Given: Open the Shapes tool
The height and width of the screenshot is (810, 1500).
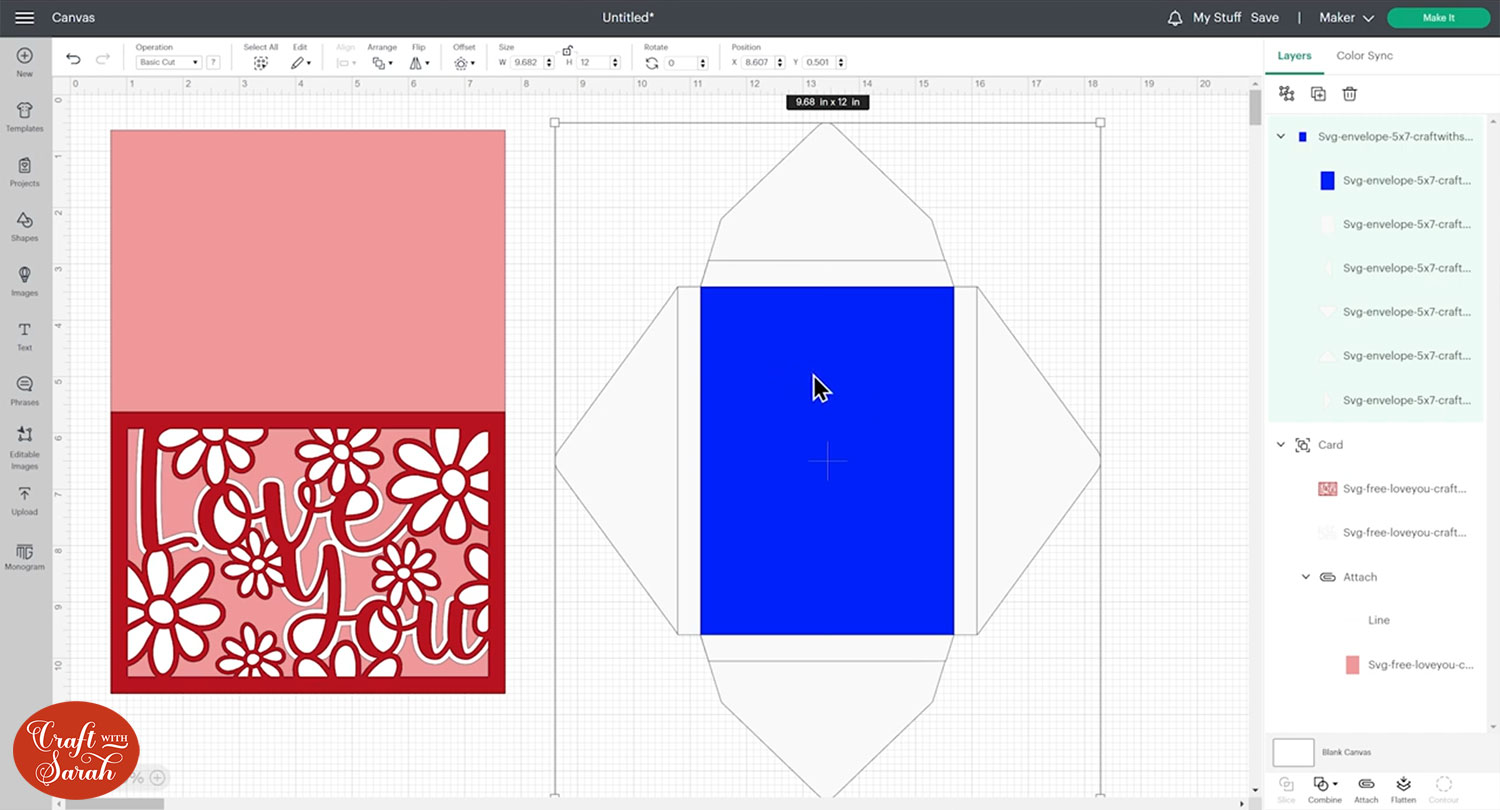Looking at the screenshot, I should tap(25, 226).
